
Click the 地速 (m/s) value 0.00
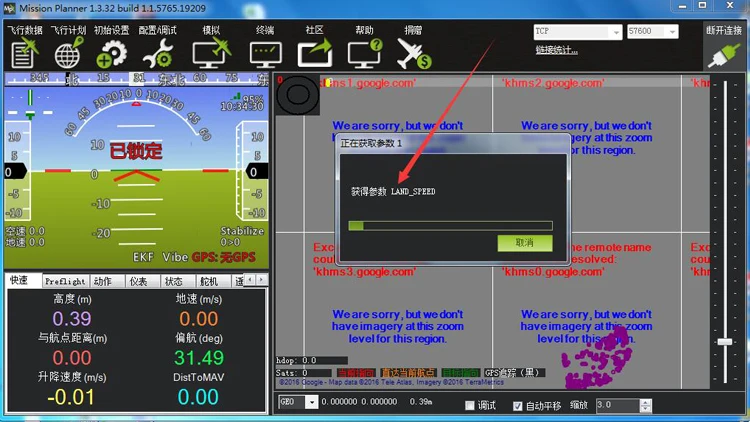point(199,319)
